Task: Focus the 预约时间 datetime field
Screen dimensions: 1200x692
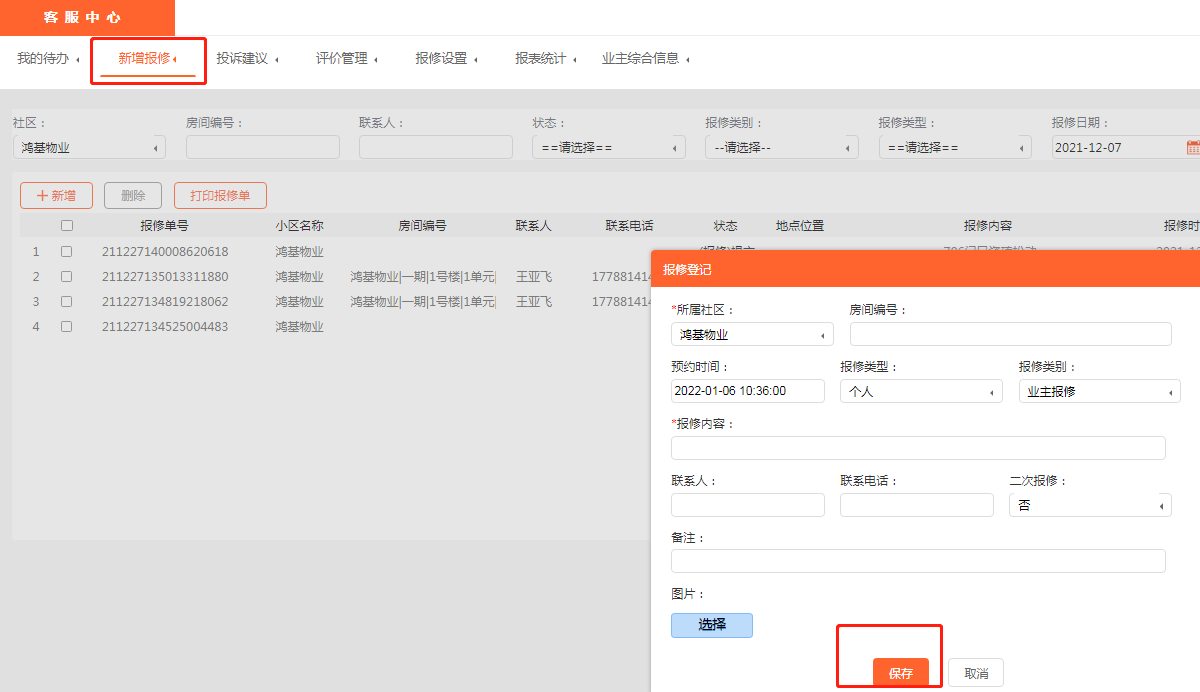Action: click(x=747, y=392)
